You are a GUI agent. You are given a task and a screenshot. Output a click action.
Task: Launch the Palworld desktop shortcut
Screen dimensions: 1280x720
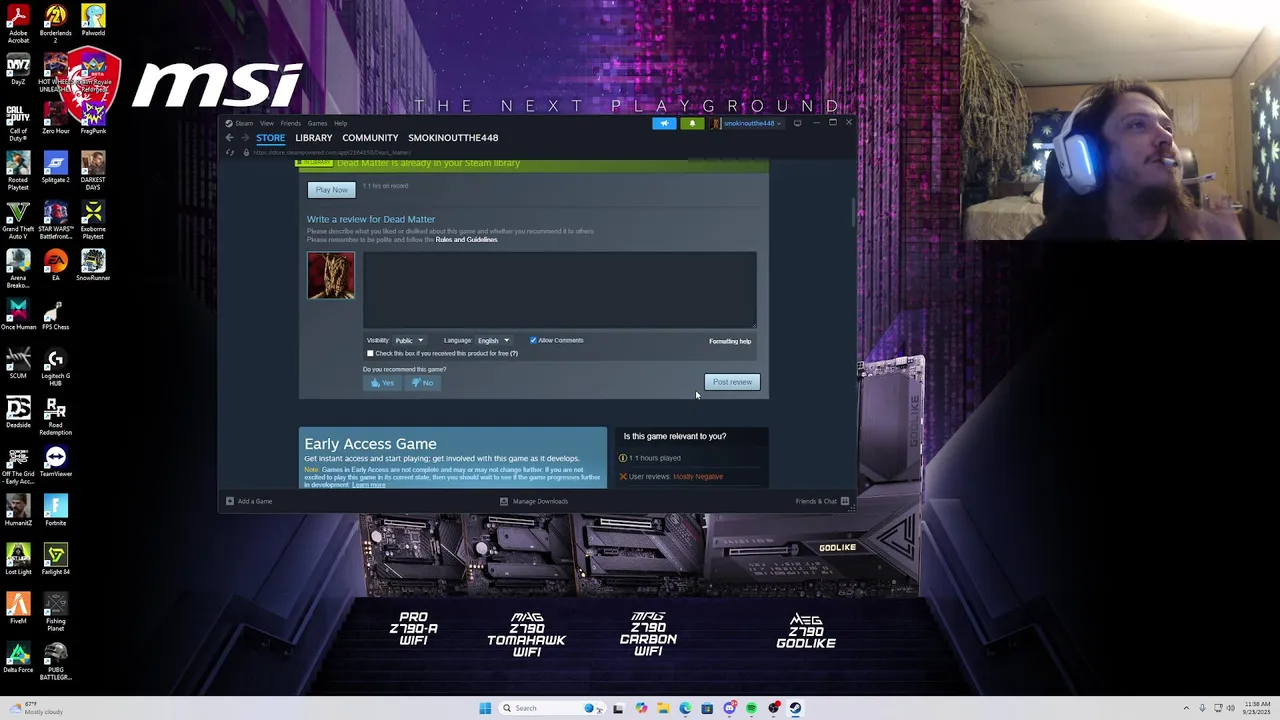pyautogui.click(x=93, y=20)
